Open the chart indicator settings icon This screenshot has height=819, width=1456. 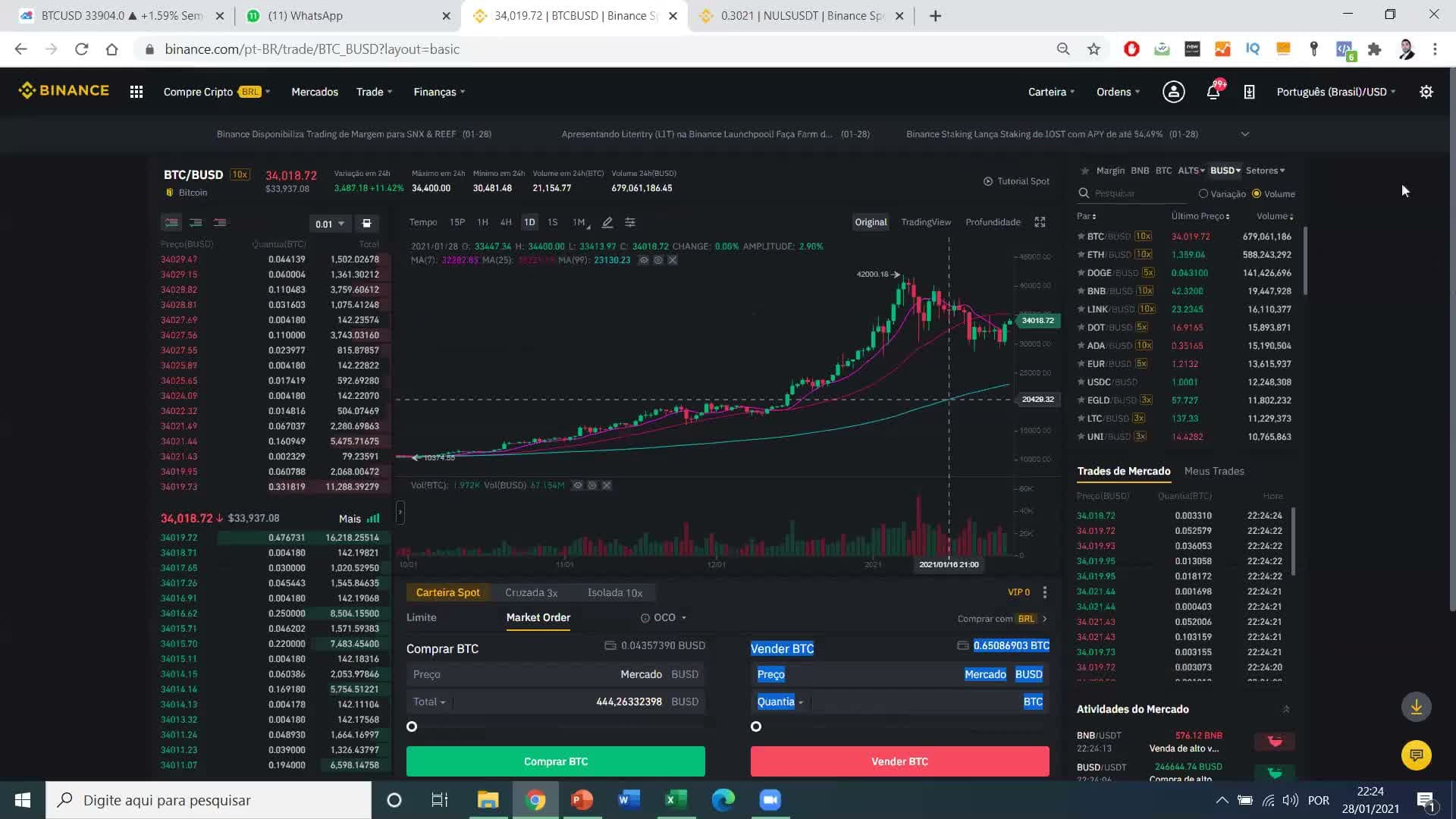(x=629, y=222)
